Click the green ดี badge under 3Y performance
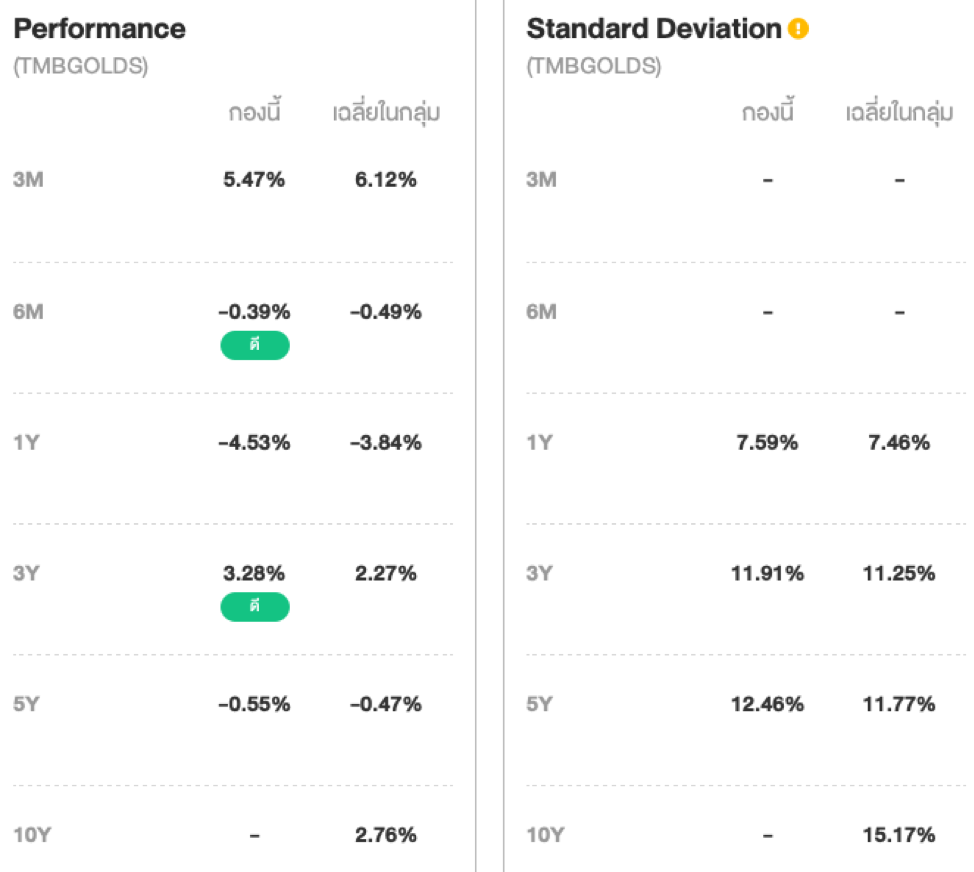This screenshot has width=974, height=872. pyautogui.click(x=255, y=607)
